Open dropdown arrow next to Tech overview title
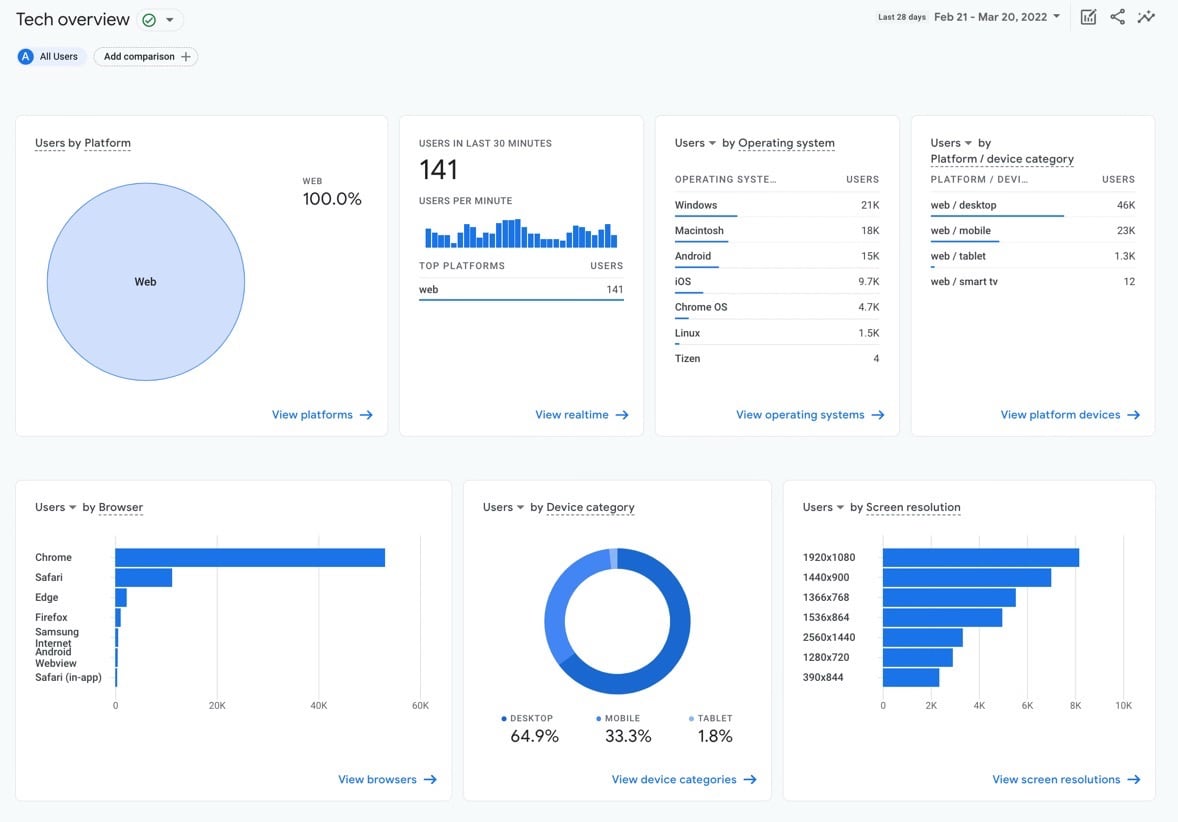Screen dimensions: 1178x822 [170, 20]
